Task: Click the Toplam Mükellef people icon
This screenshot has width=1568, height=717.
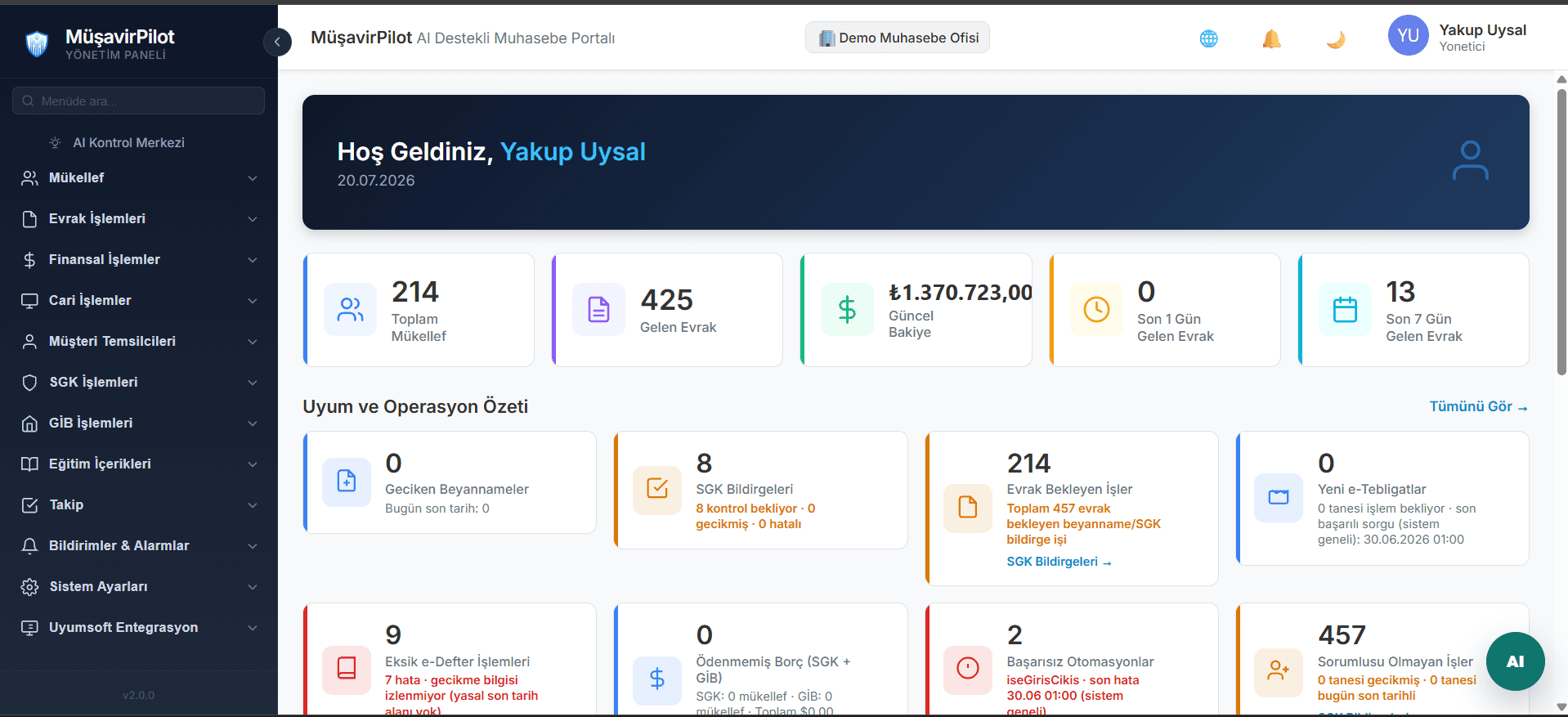Action: tap(350, 310)
